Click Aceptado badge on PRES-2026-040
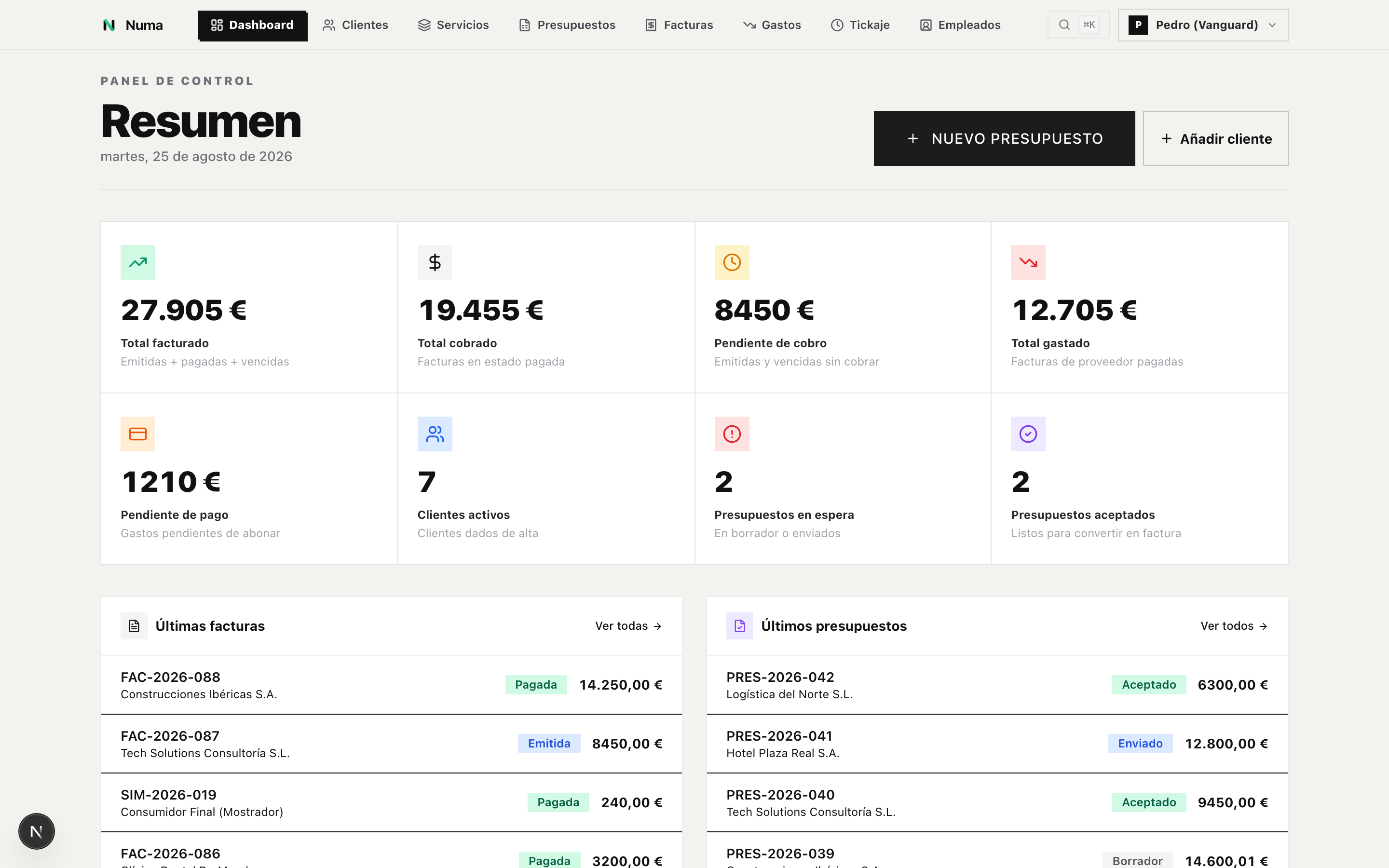 (1148, 802)
